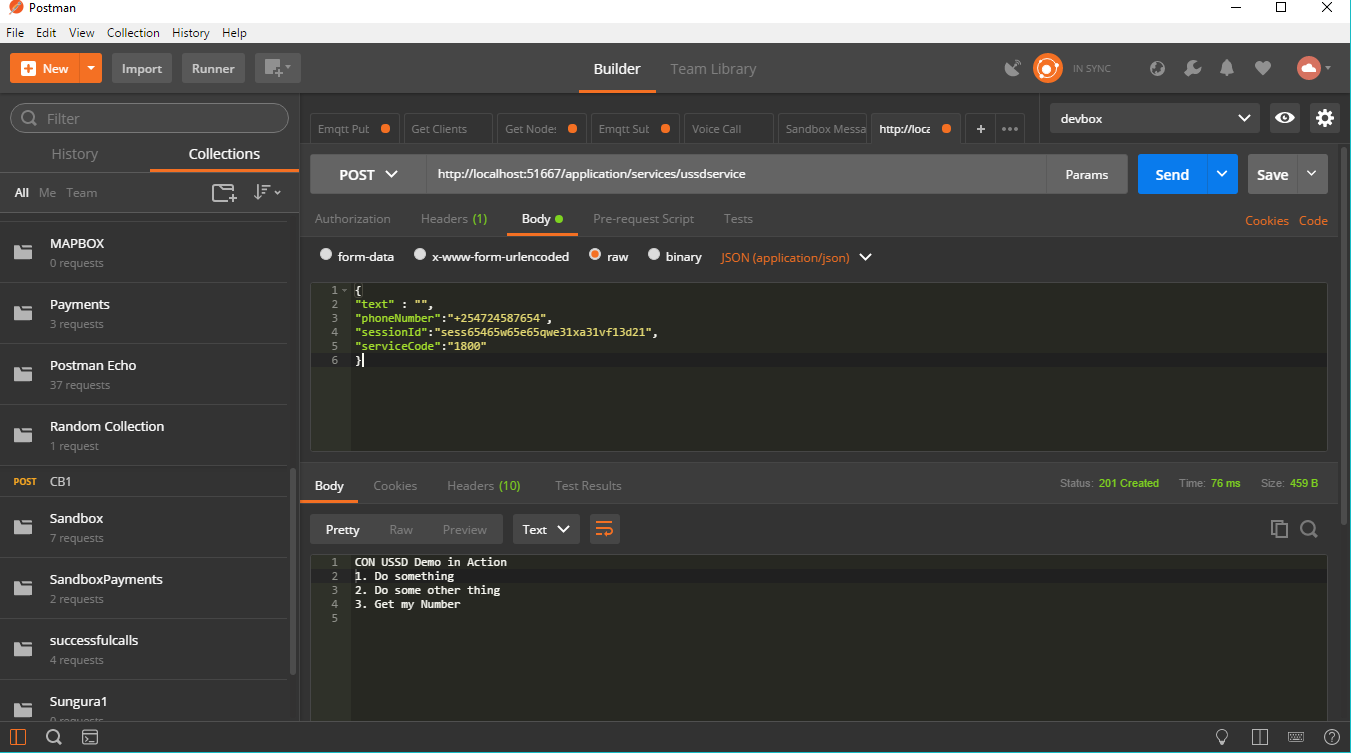Image resolution: width=1351 pixels, height=753 pixels.
Task: Switch response view to Preview
Action: click(465, 529)
